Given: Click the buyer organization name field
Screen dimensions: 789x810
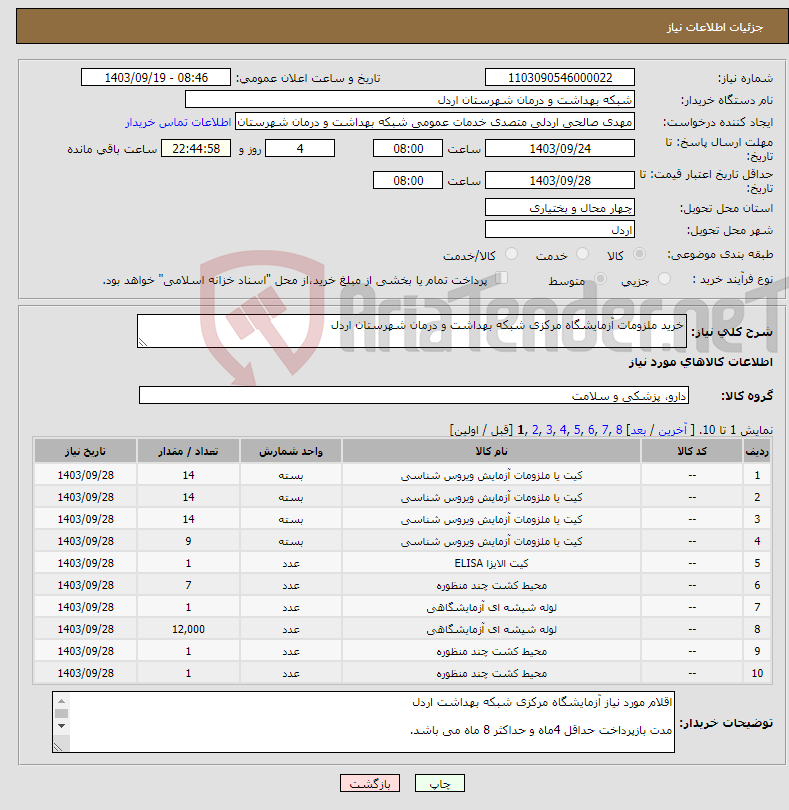Looking at the screenshot, I should (410, 100).
